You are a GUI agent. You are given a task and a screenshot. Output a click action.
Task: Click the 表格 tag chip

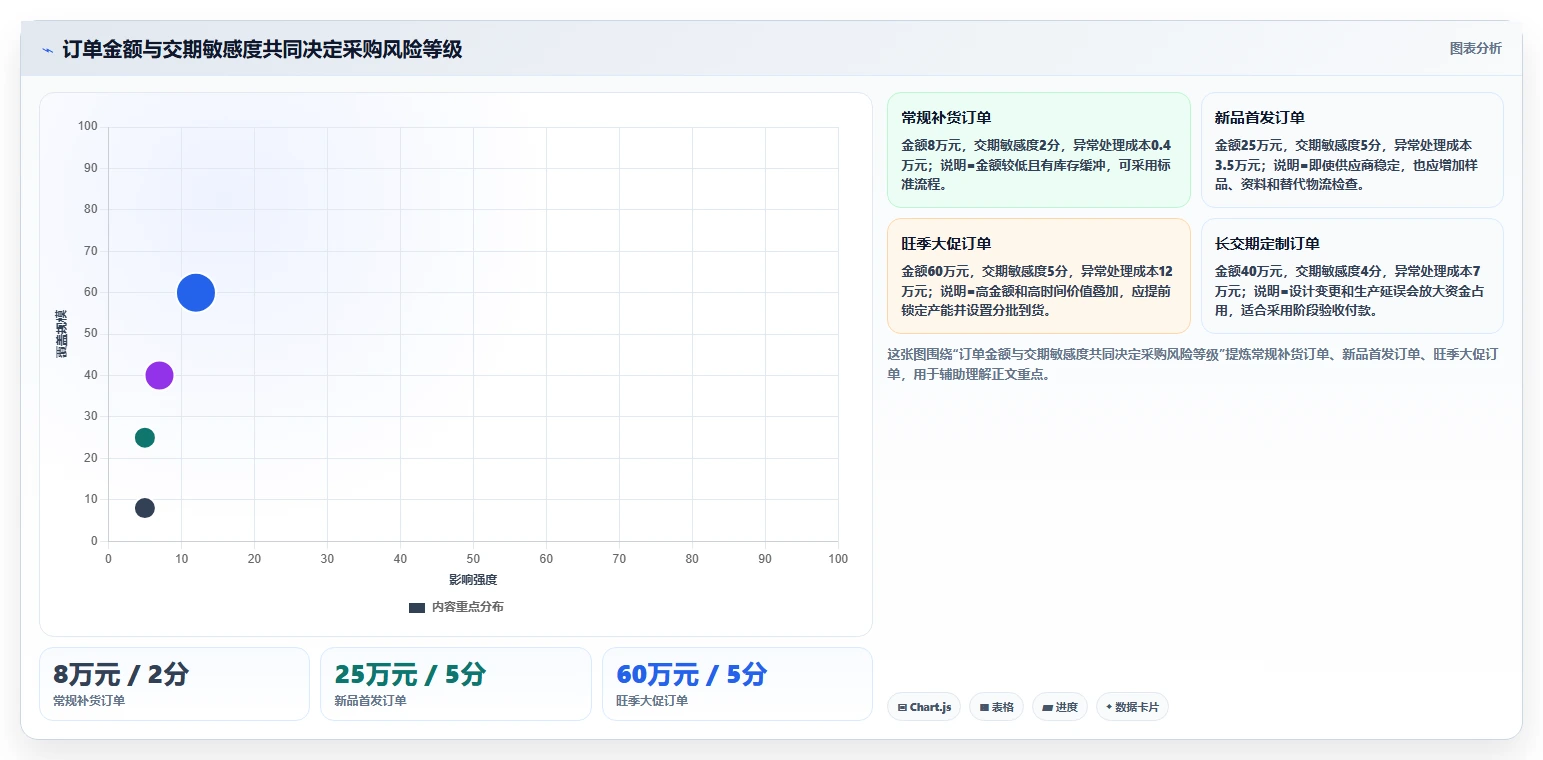(x=996, y=707)
